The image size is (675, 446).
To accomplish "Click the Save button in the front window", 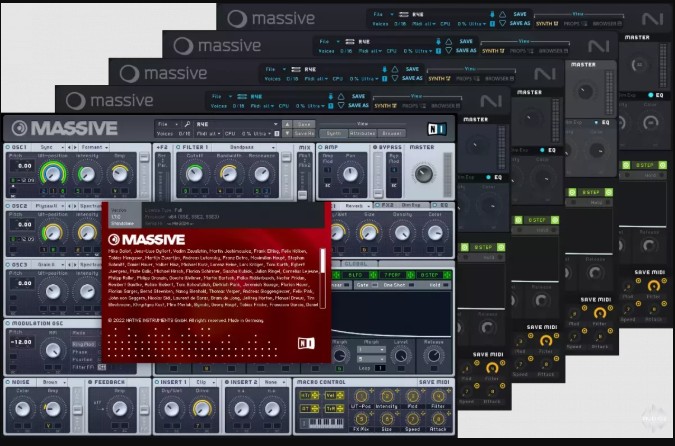I will 304,124.
